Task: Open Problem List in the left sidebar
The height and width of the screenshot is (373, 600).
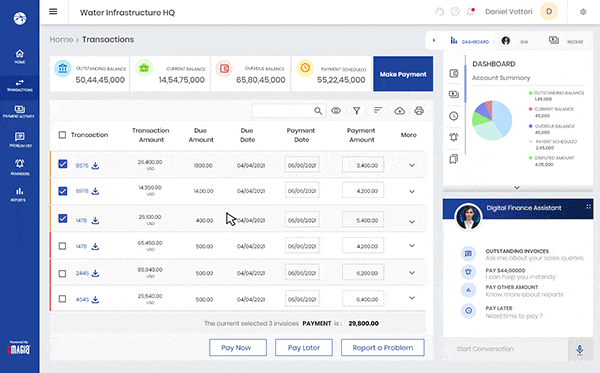Action: click(x=20, y=140)
